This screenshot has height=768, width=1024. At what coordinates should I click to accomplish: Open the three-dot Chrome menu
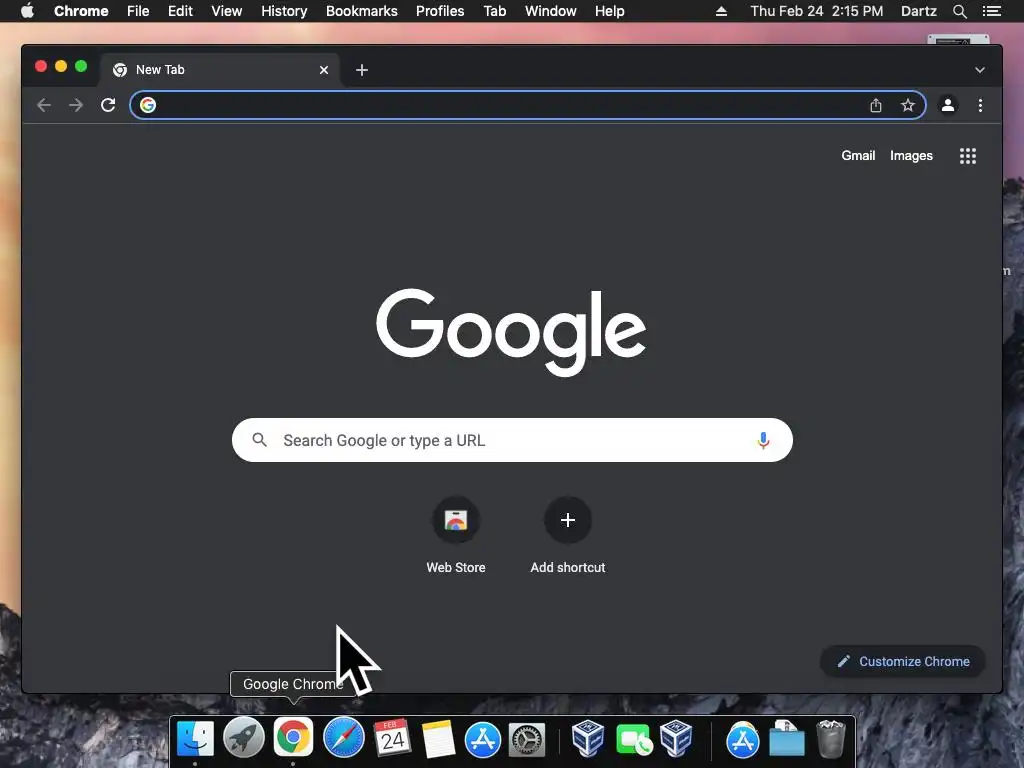pos(980,105)
